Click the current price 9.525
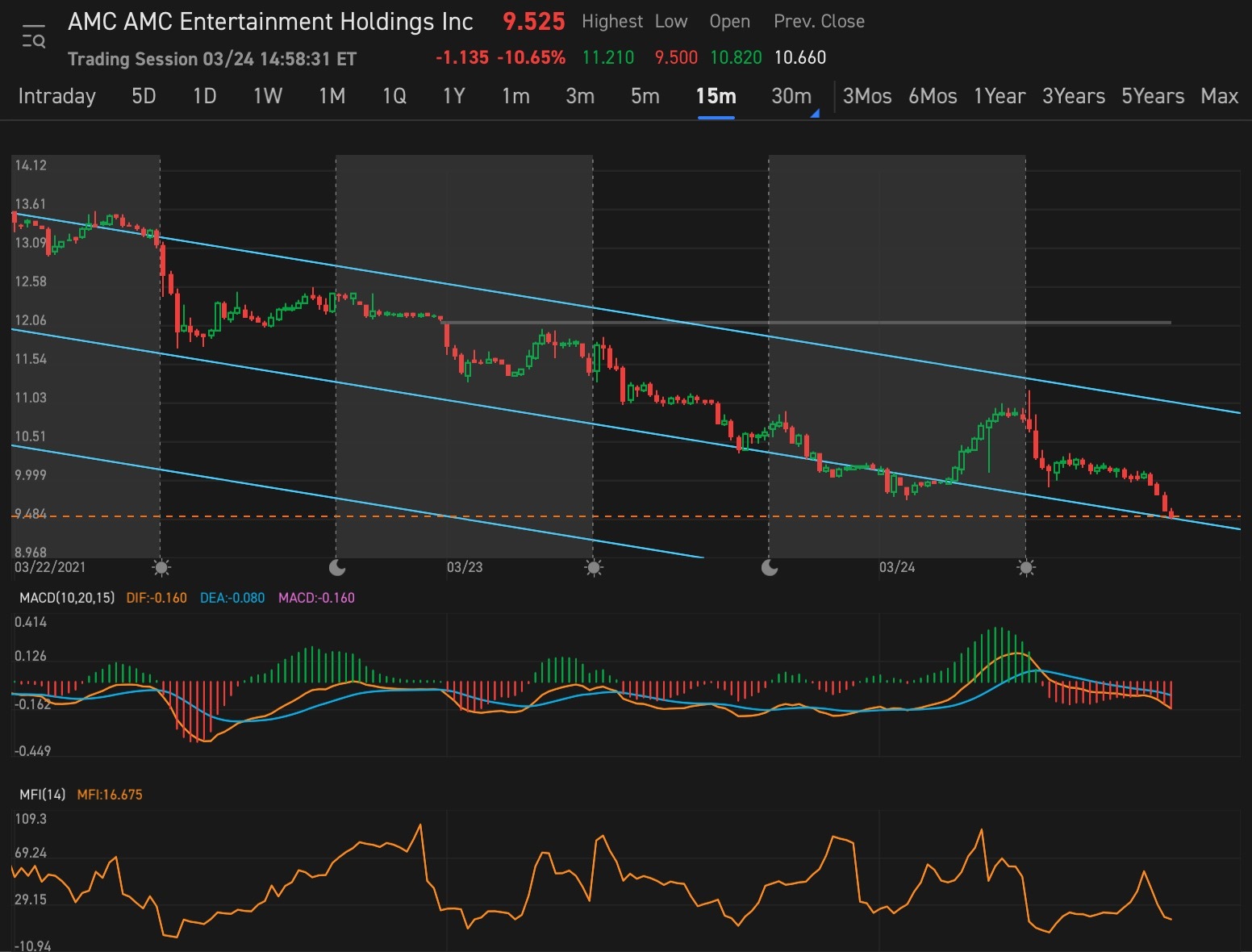This screenshot has width=1252, height=952. click(534, 22)
